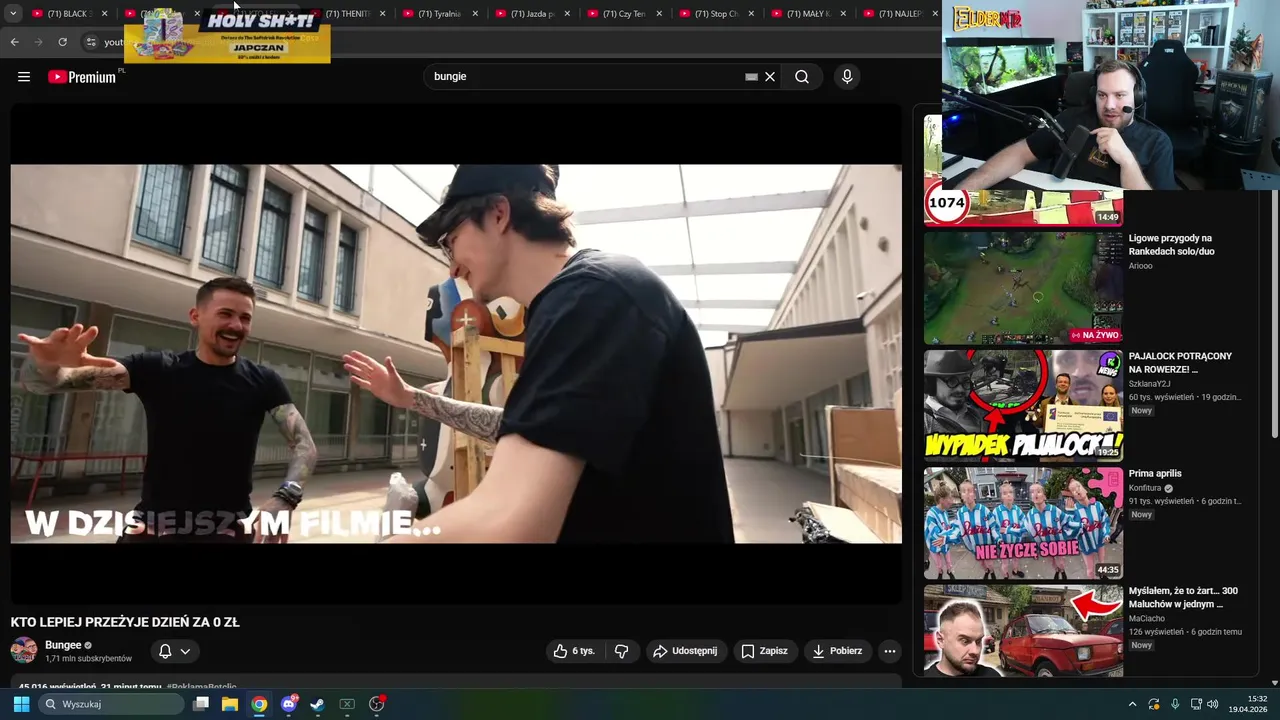
Task: Visit the MaCiacho channel name
Action: pyautogui.click(x=1147, y=619)
